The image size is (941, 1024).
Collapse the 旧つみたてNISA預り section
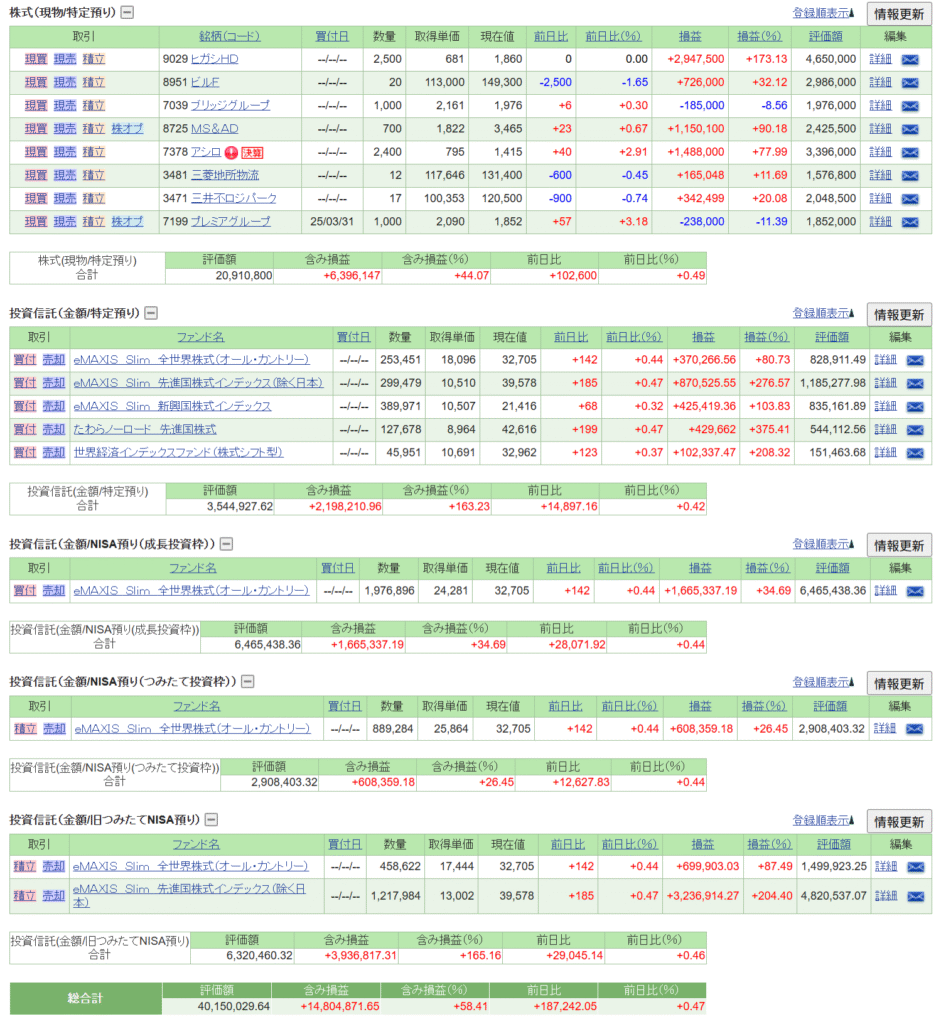211,820
